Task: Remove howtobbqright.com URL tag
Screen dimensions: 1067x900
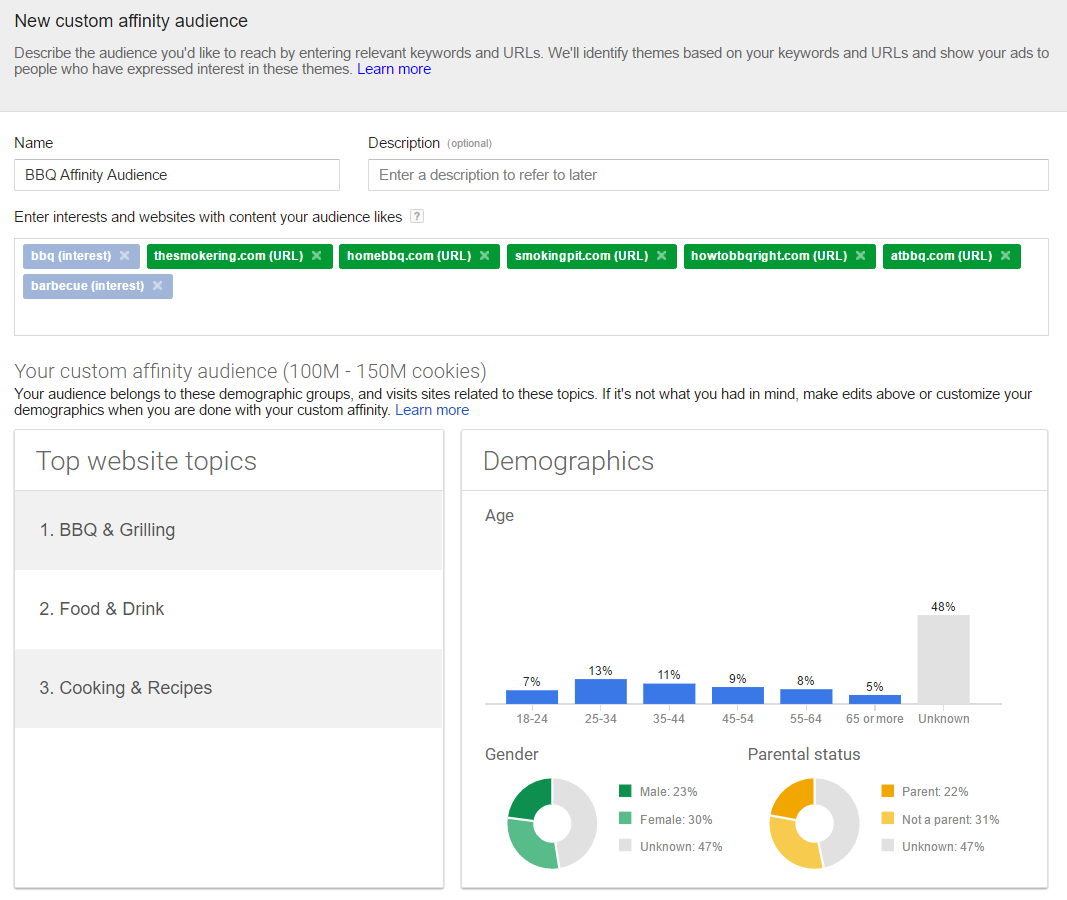Action: (x=861, y=256)
